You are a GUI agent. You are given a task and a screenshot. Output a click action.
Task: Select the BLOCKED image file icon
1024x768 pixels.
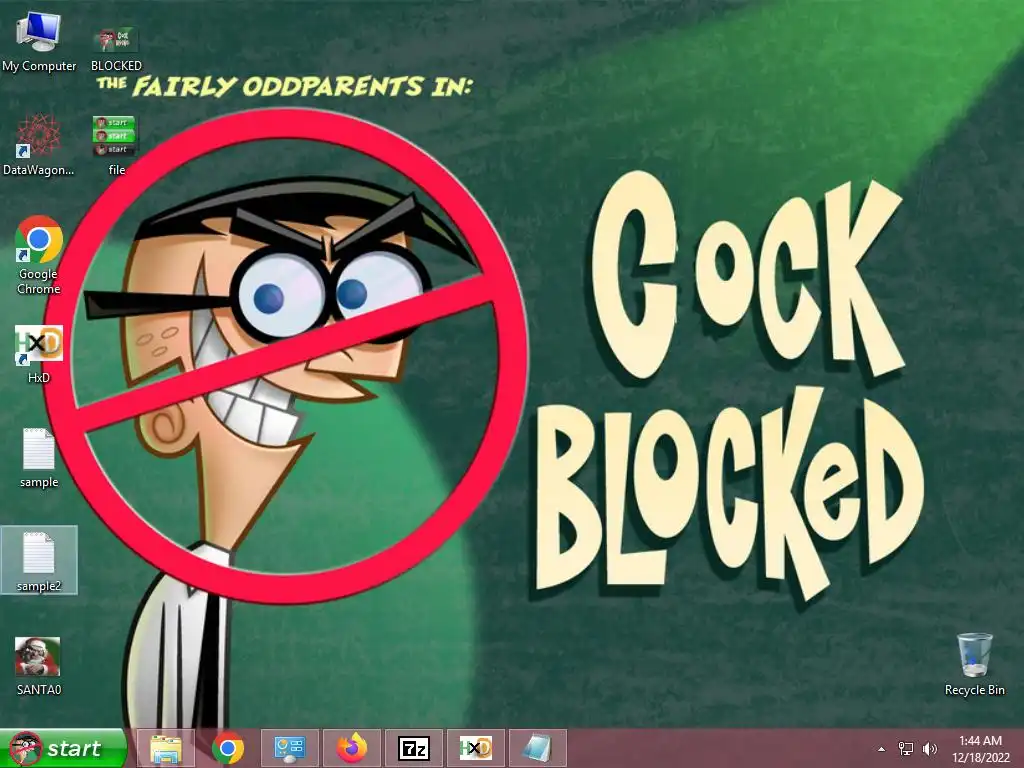(x=116, y=46)
